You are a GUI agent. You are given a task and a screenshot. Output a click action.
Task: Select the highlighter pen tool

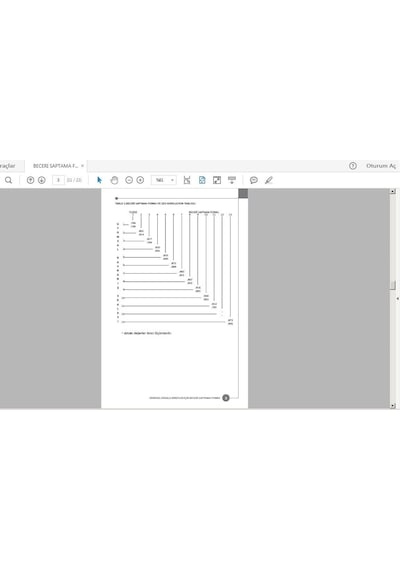coord(269,180)
